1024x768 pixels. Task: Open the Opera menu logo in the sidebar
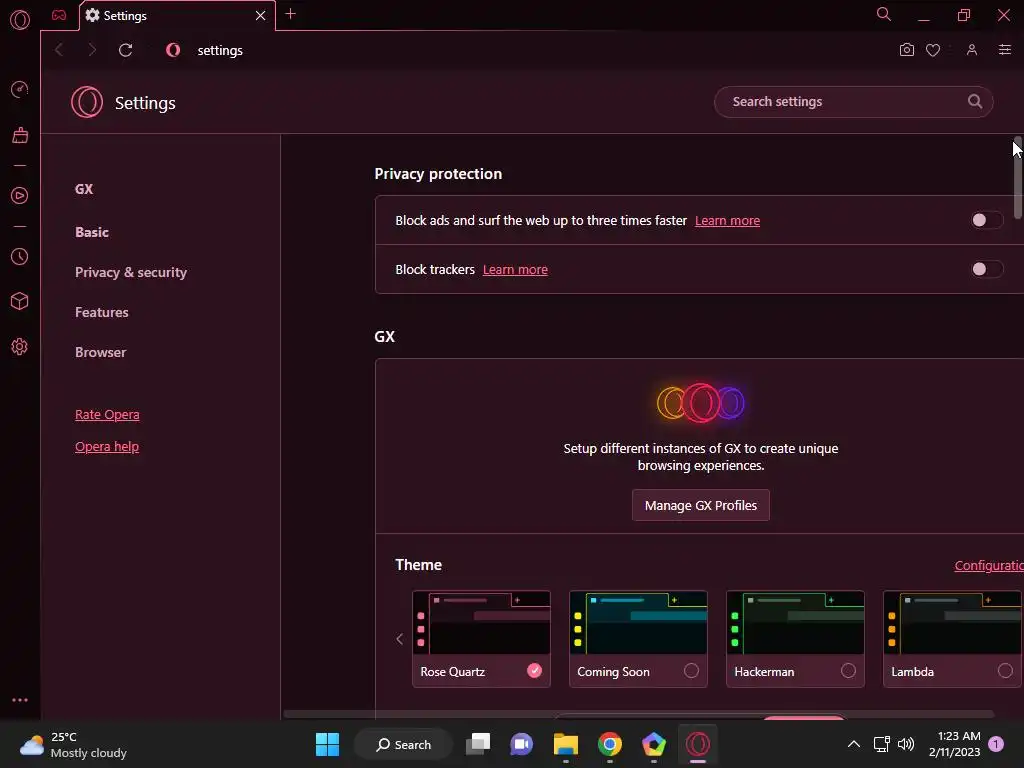(x=20, y=20)
